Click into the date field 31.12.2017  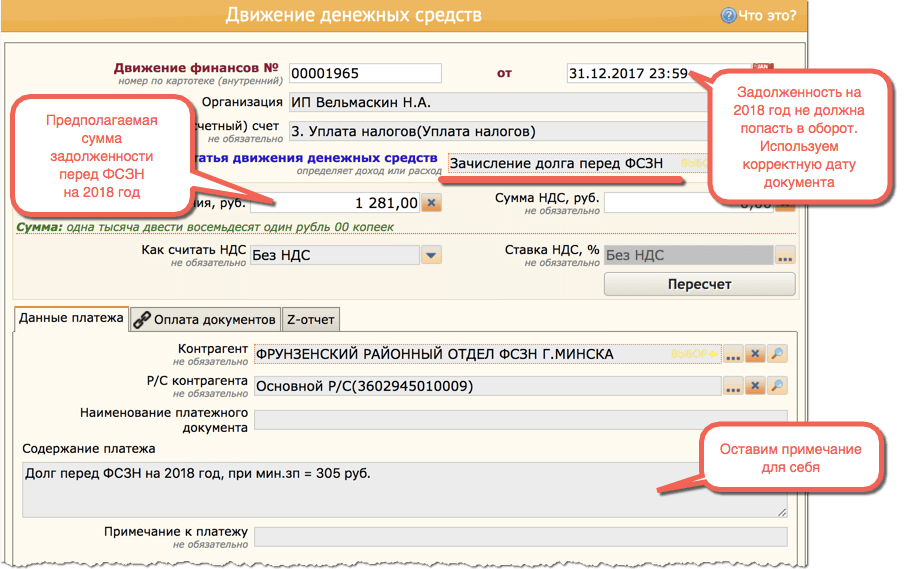630,73
